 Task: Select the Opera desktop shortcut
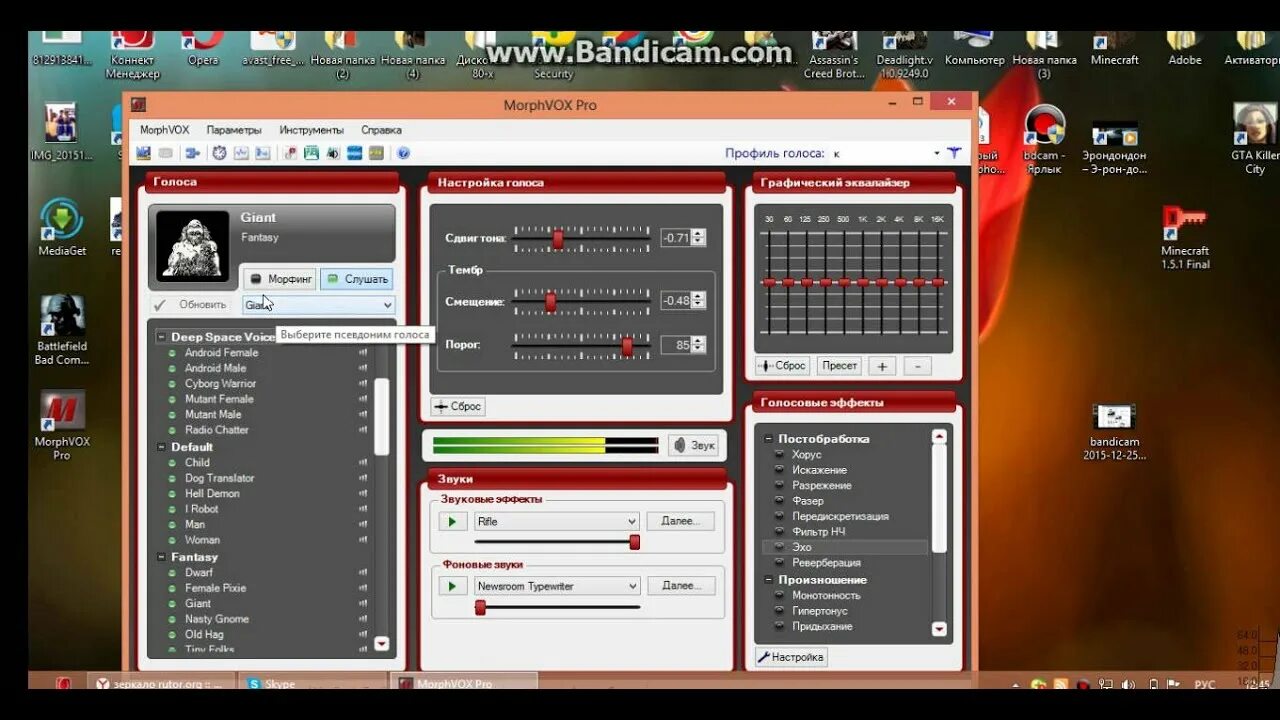203,48
